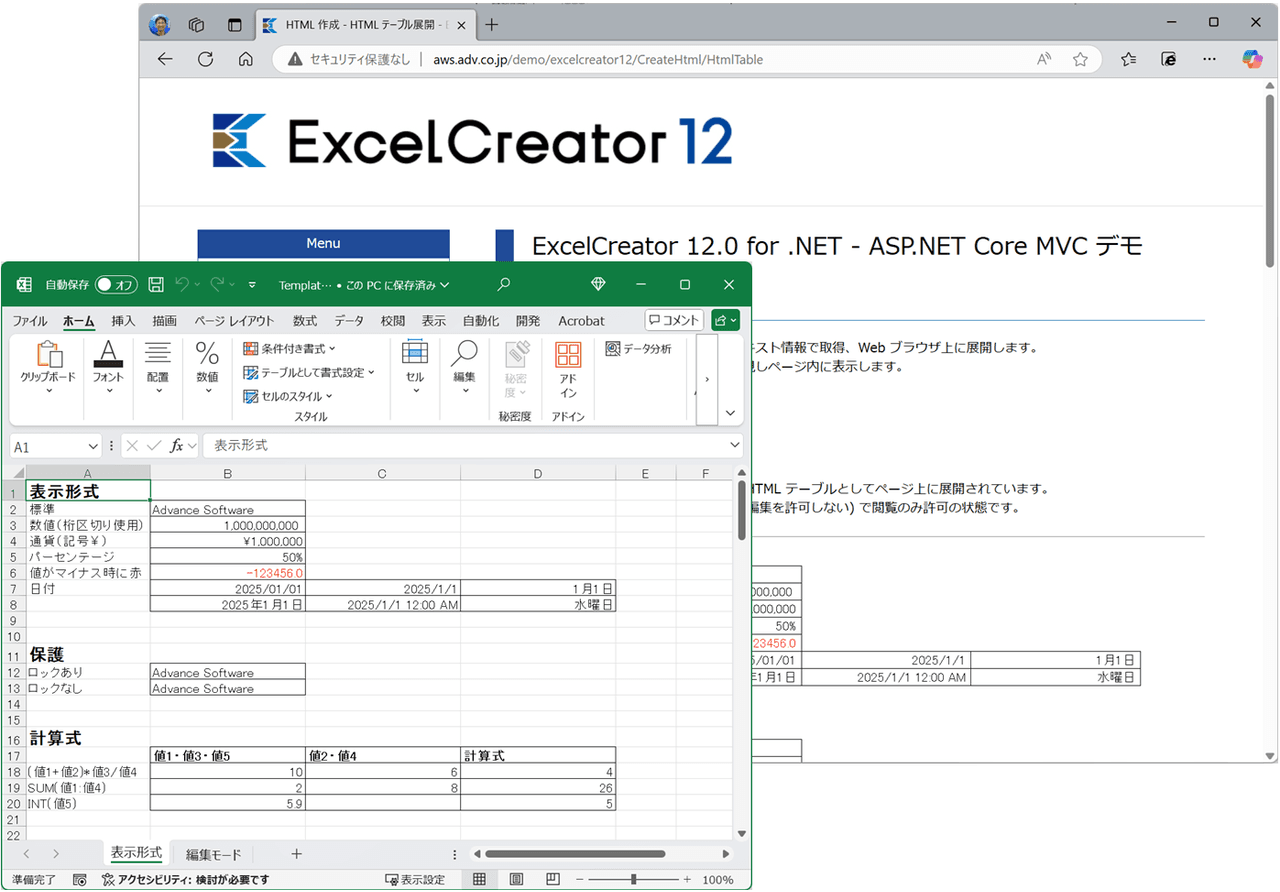Collapse the ribbon with the chevron
This screenshot has width=1280, height=892.
(x=730, y=413)
